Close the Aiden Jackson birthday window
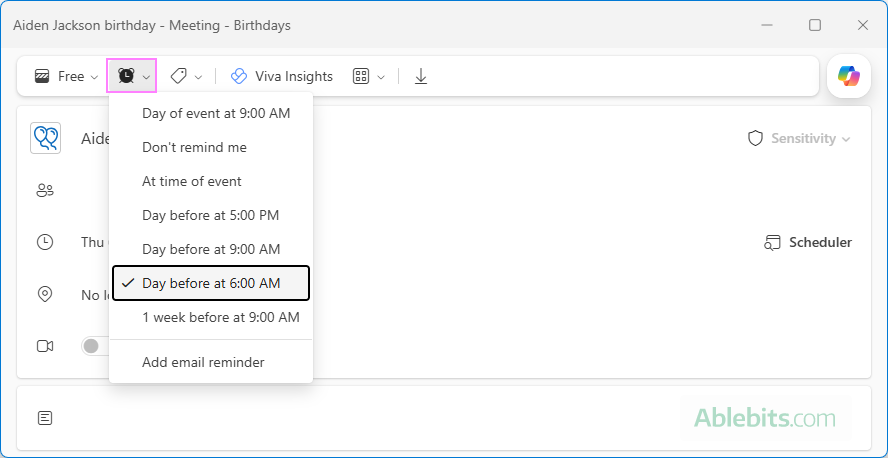888x458 pixels. pos(863,25)
